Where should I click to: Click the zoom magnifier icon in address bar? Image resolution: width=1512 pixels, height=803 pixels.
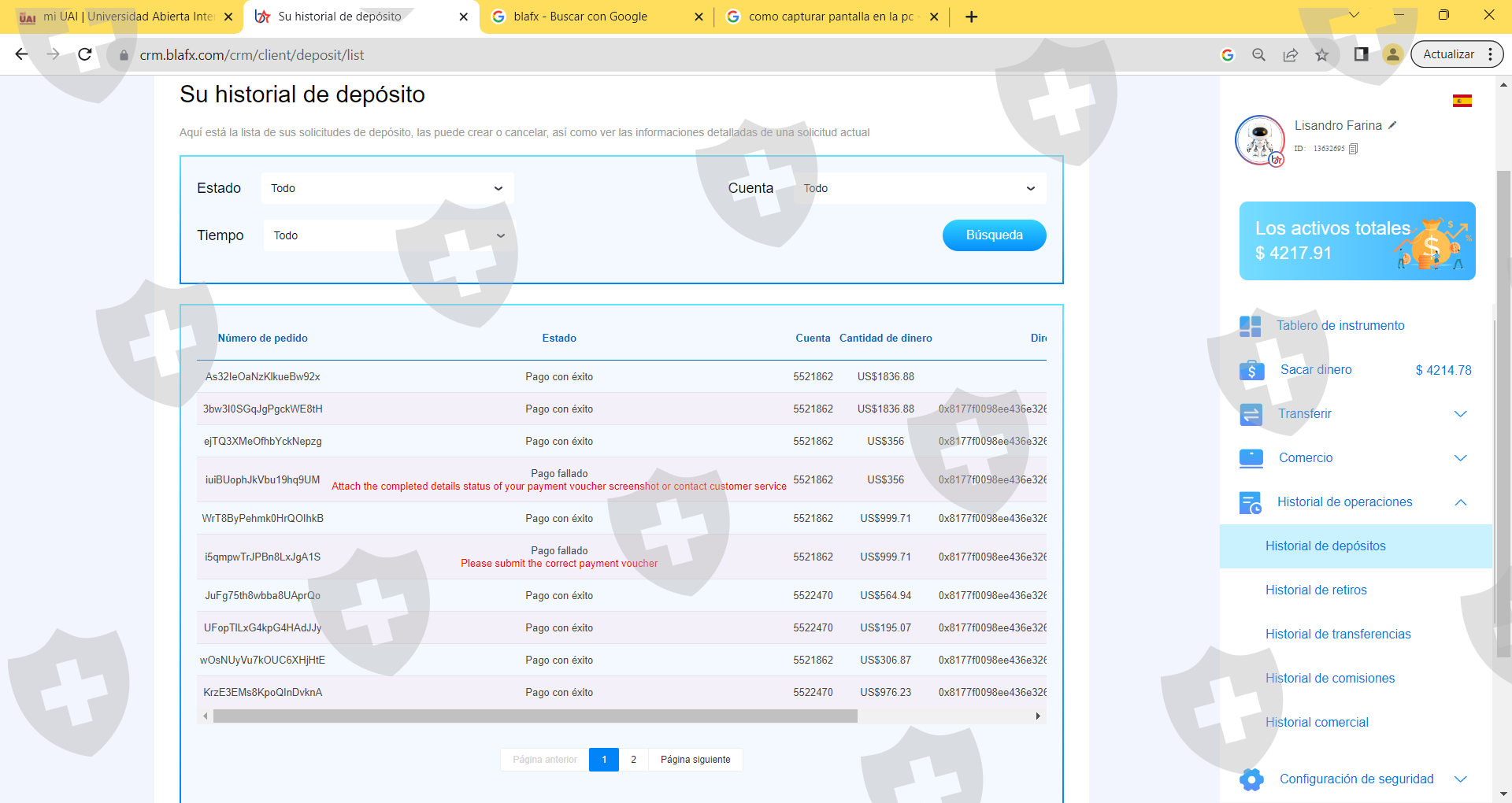coord(1258,54)
